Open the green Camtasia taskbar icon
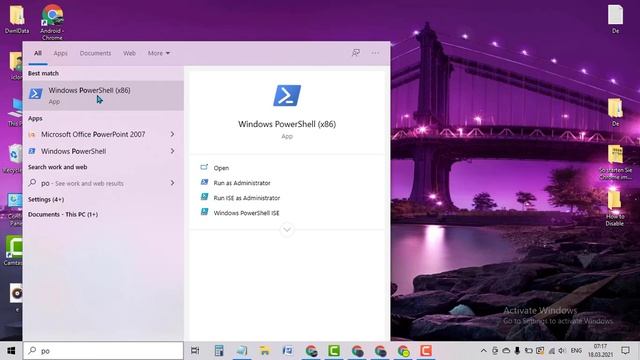640x360 pixels. point(334,351)
